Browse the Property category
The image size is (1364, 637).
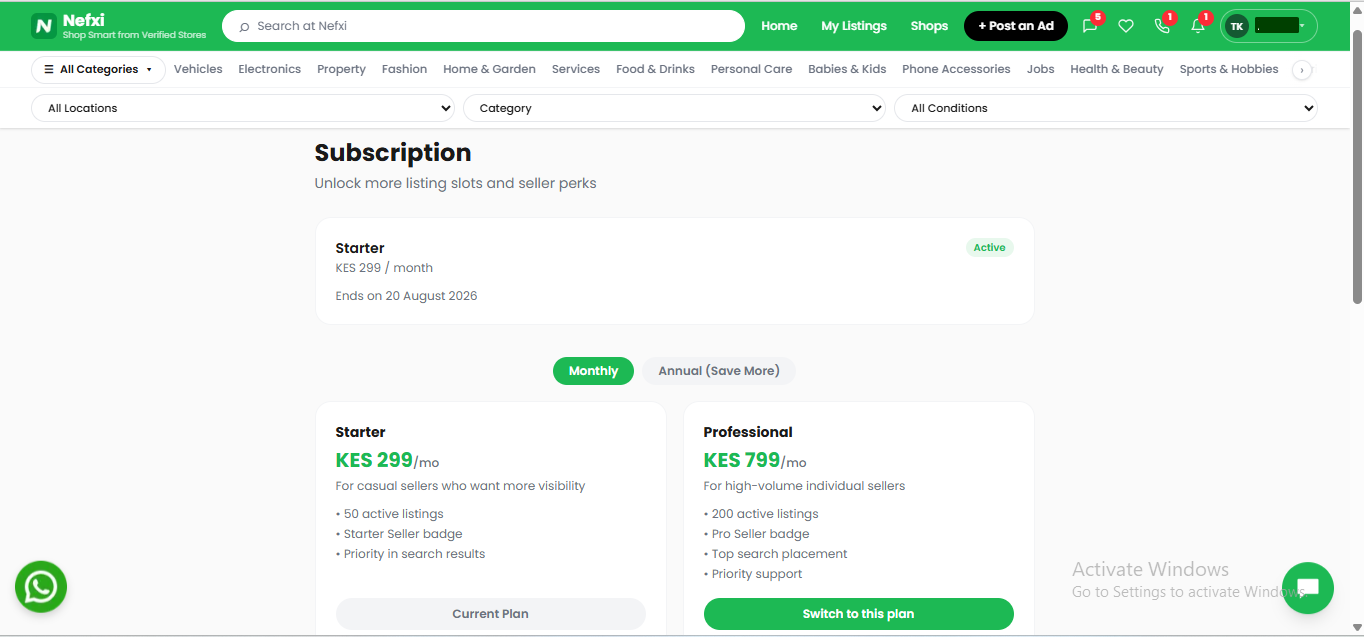341,69
